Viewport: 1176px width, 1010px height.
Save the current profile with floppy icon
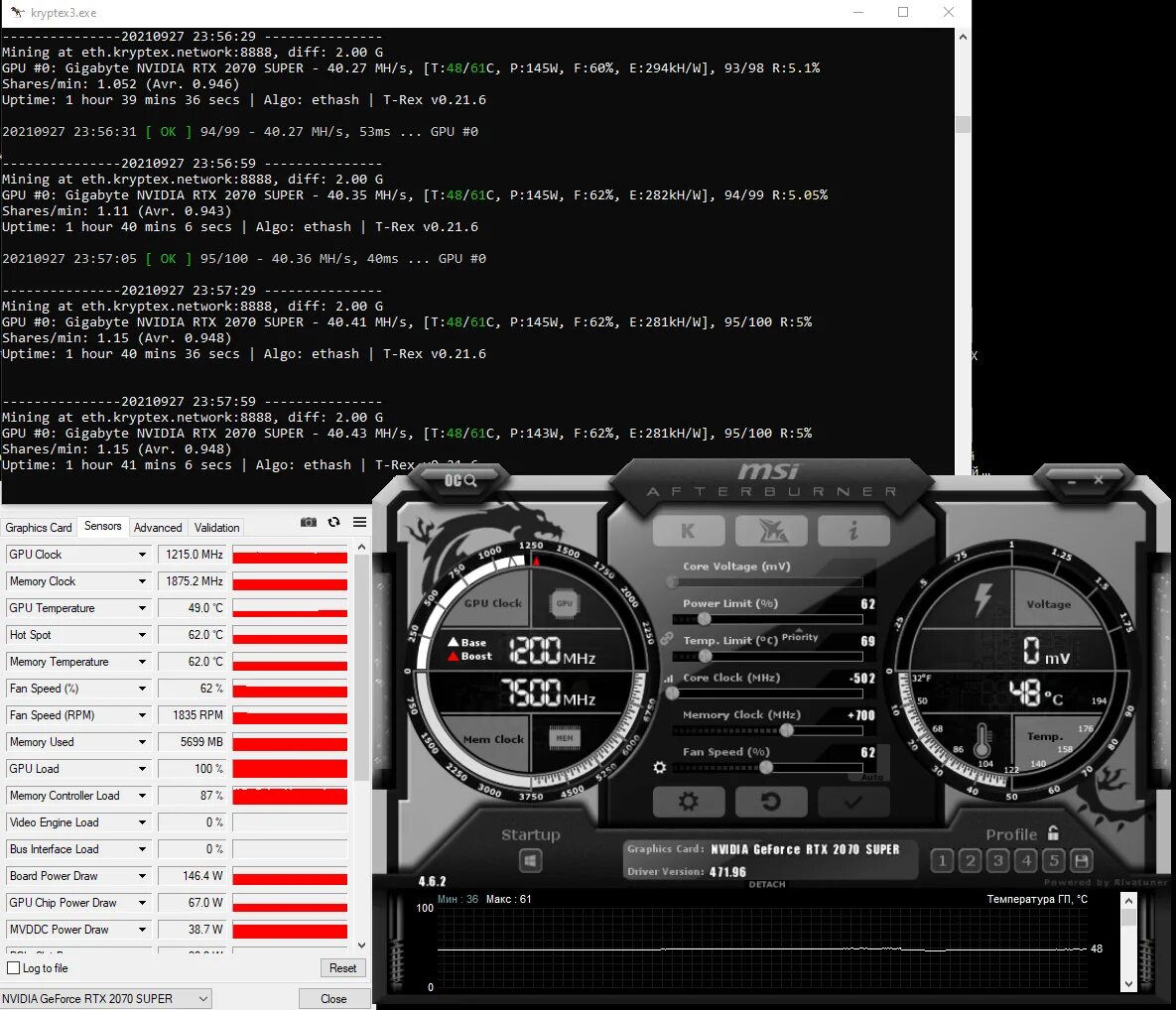[x=1082, y=861]
